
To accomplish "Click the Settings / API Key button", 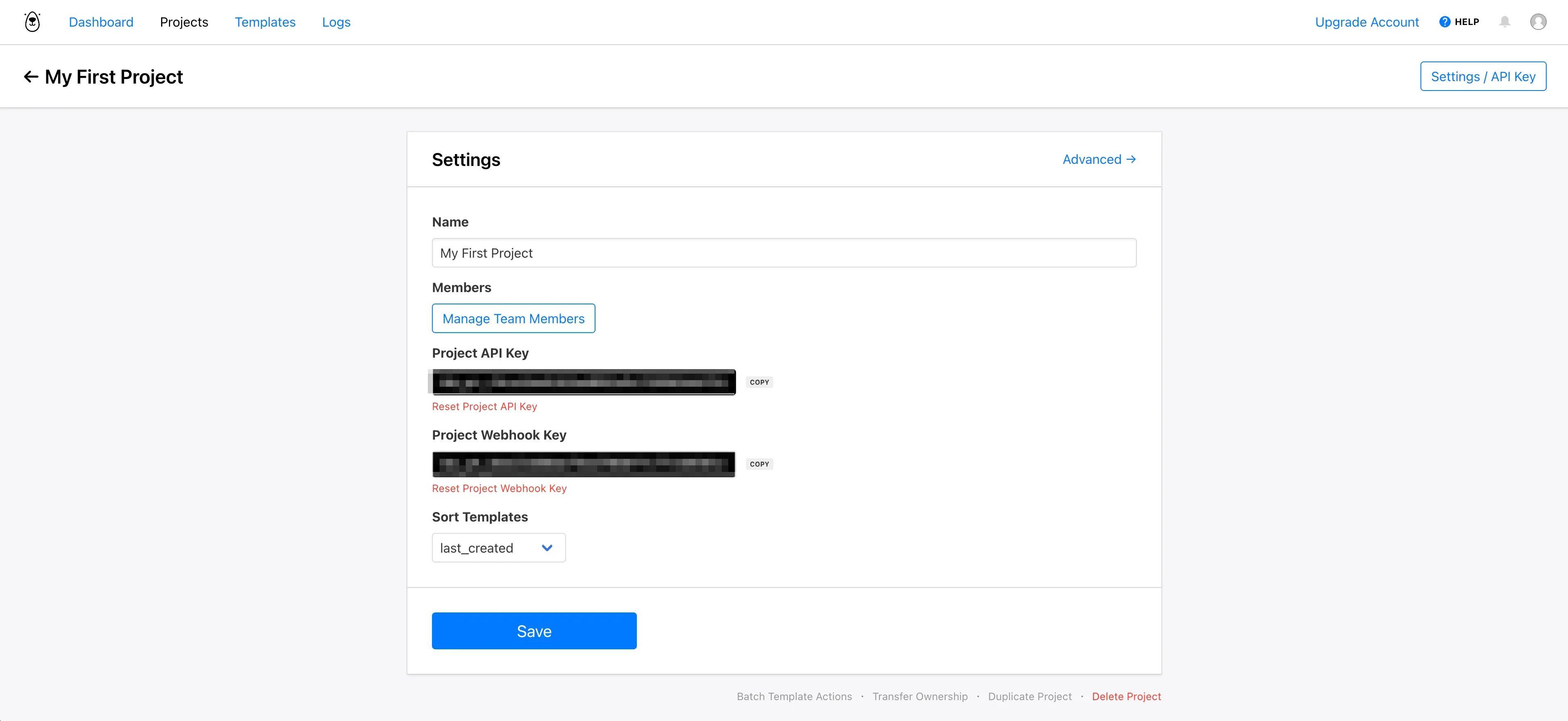I will [1482, 77].
